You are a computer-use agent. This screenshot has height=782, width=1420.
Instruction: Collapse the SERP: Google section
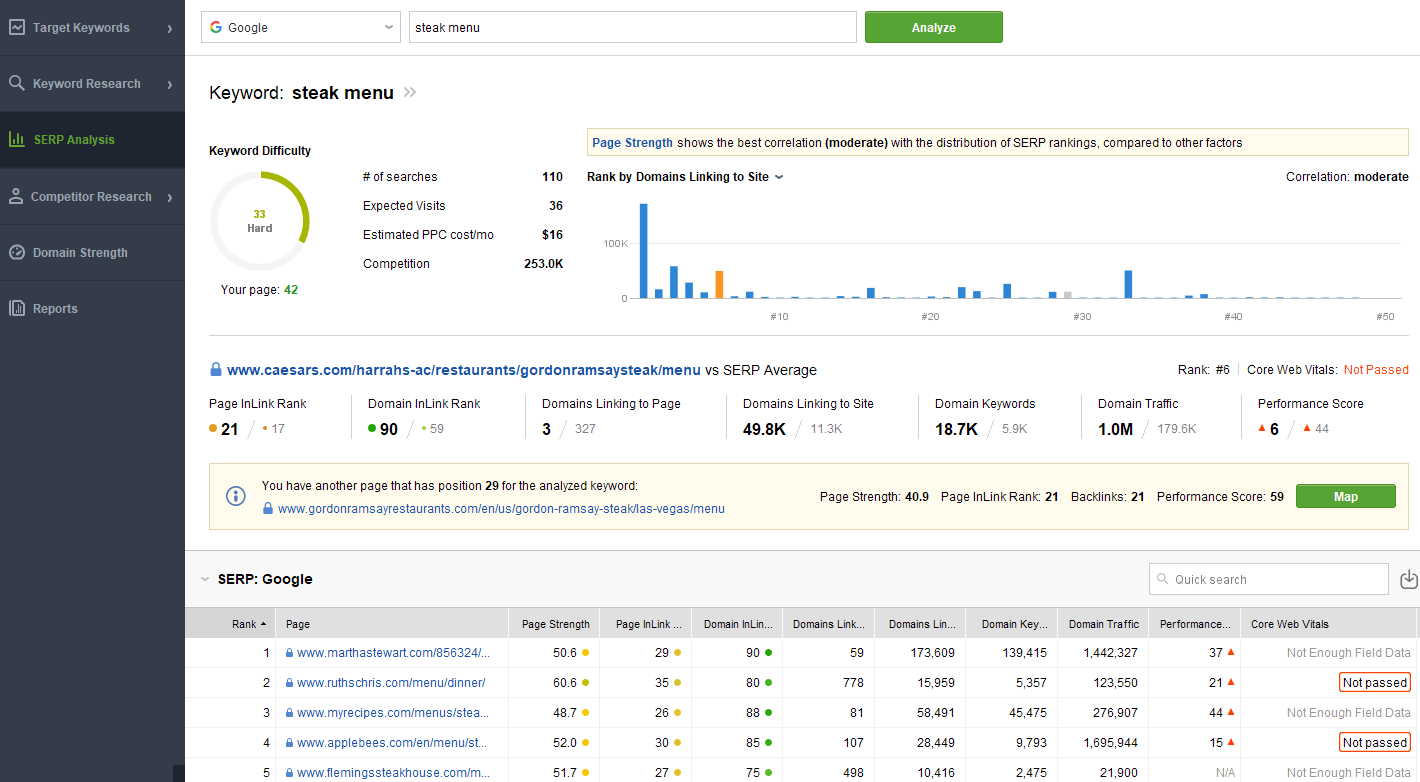205,579
